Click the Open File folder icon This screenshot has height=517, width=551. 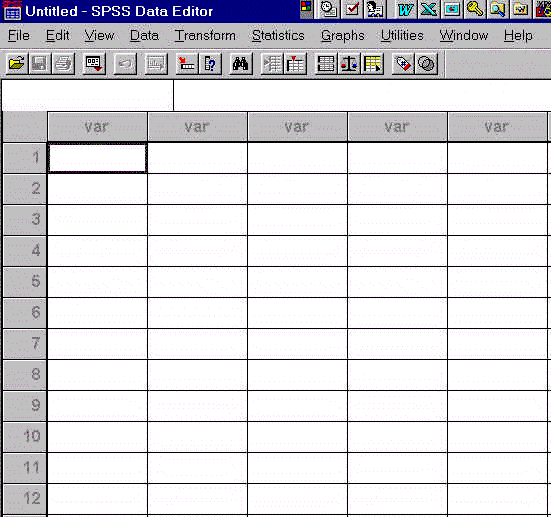(17, 64)
